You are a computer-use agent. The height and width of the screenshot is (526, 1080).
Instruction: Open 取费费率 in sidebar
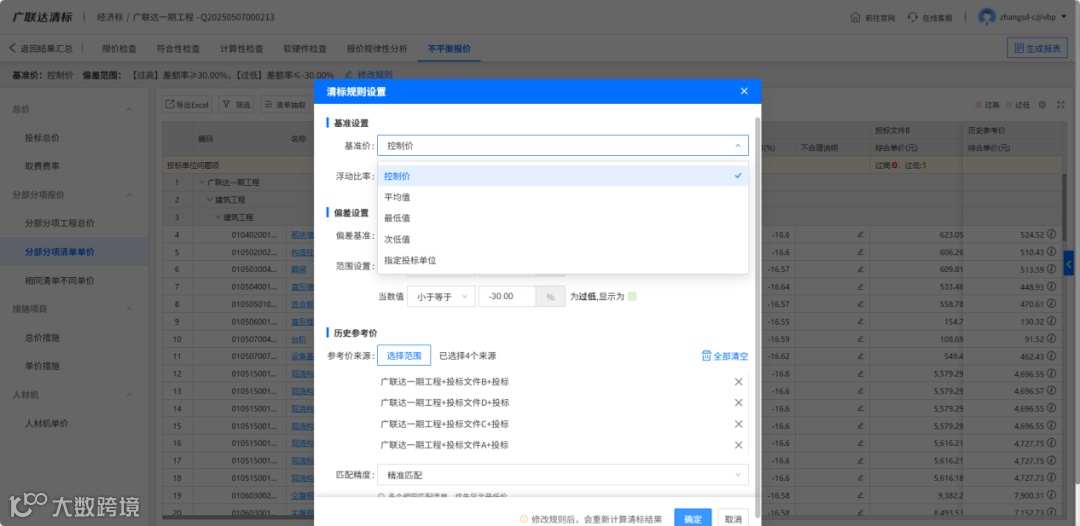(42, 166)
